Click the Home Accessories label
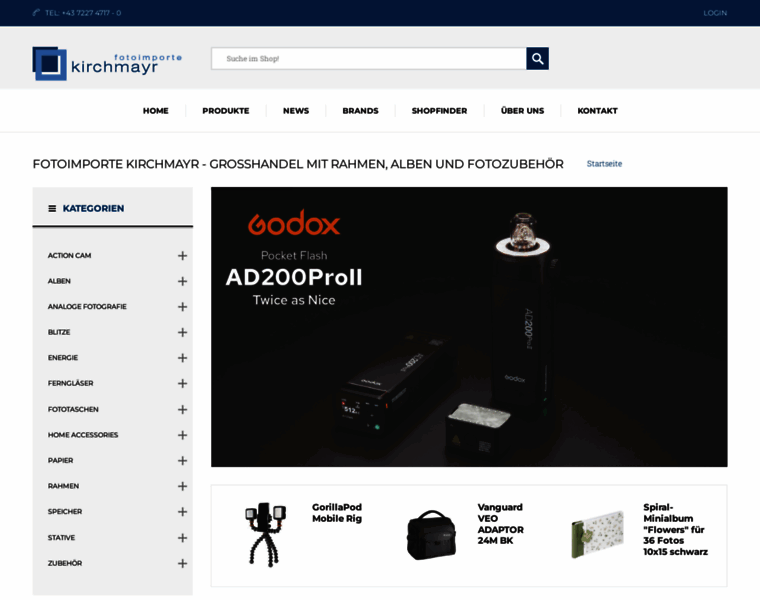This screenshot has height=600, width=760. tap(83, 435)
